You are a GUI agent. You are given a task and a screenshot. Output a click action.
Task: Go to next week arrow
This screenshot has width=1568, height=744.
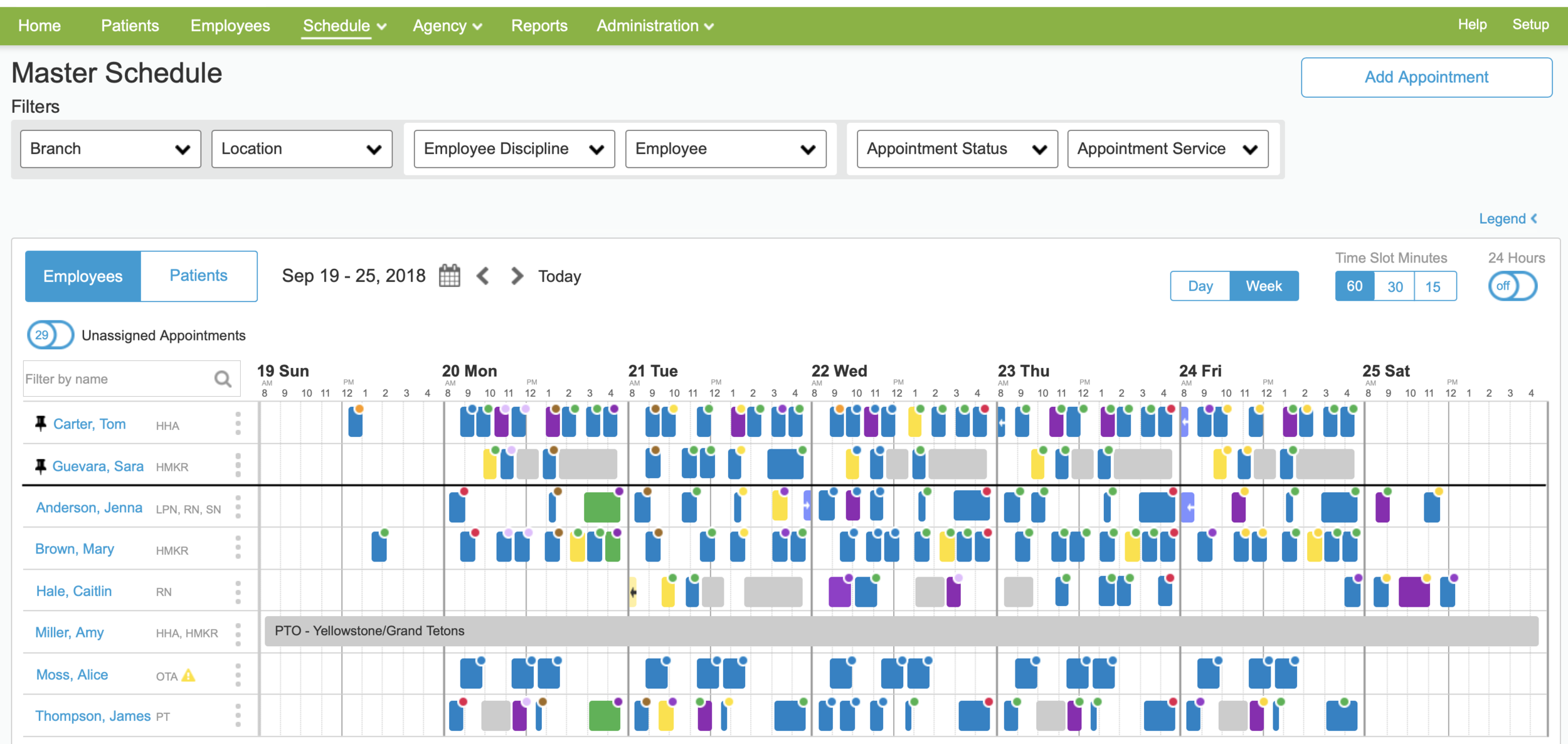(516, 276)
